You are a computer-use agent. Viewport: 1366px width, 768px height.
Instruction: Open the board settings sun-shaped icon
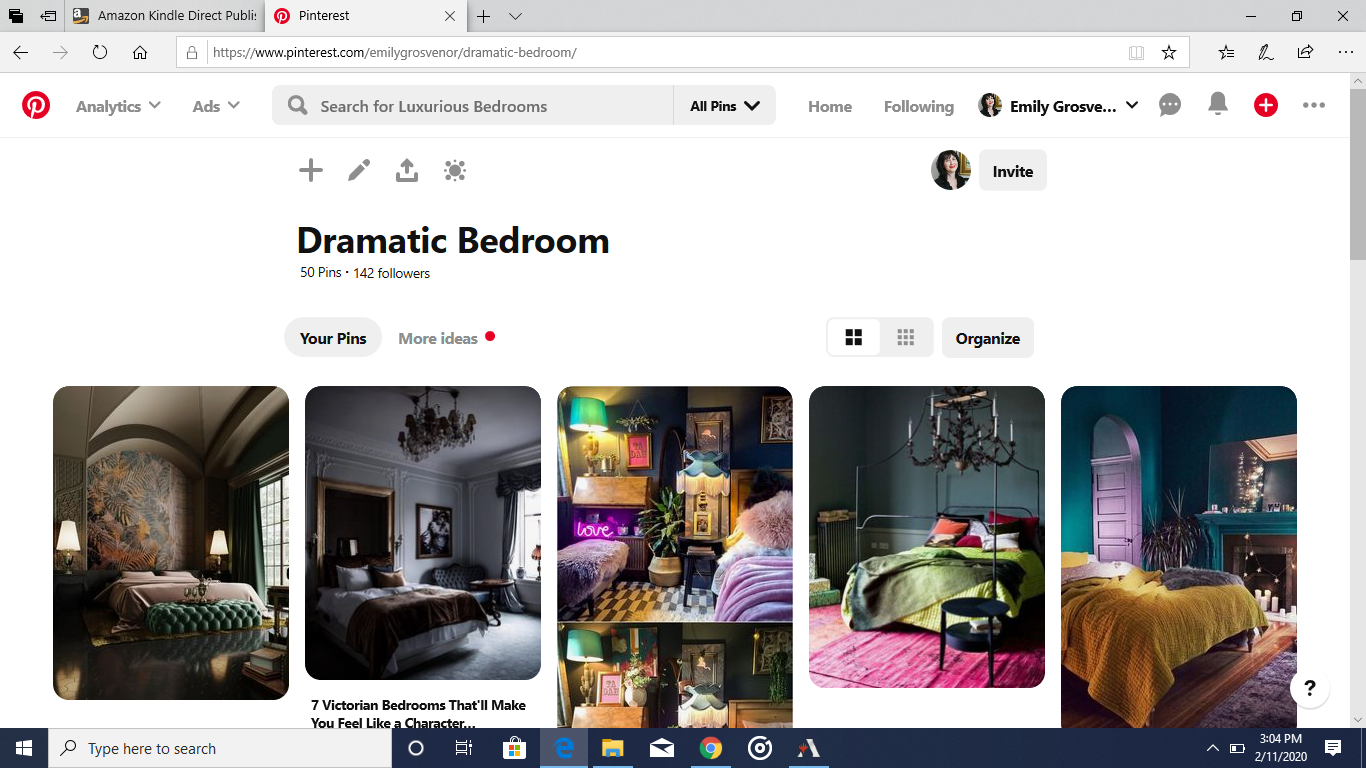click(x=455, y=171)
